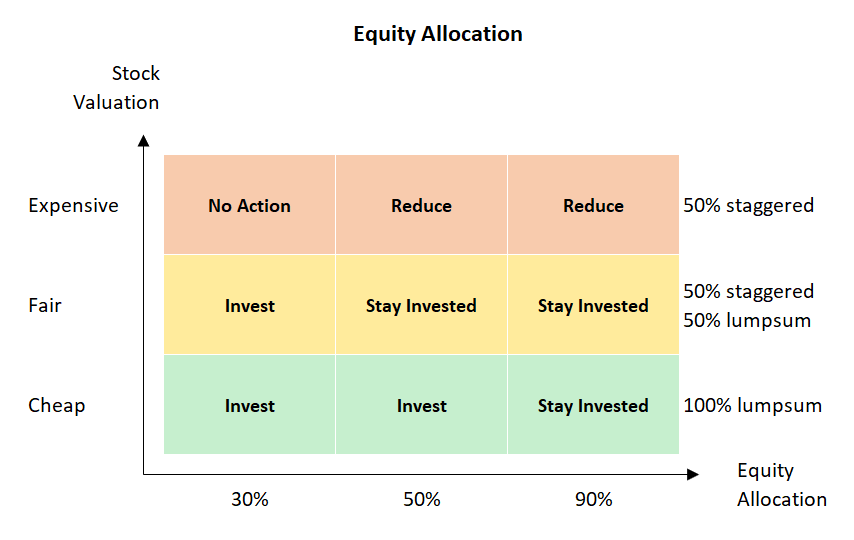Viewport: 854px width, 540px height.
Task: Click the right-pointing arrowhead of the allocation axis
Action: [x=692, y=475]
